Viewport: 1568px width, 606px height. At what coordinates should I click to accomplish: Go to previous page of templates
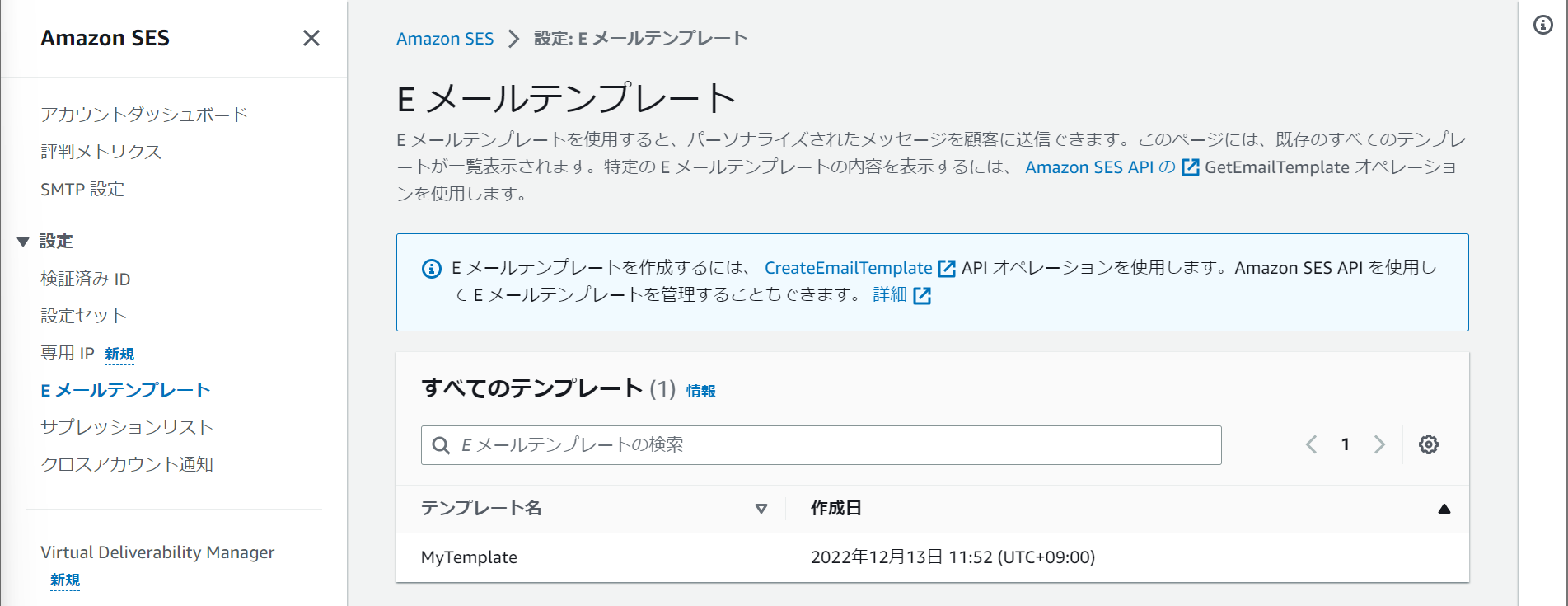(1311, 444)
